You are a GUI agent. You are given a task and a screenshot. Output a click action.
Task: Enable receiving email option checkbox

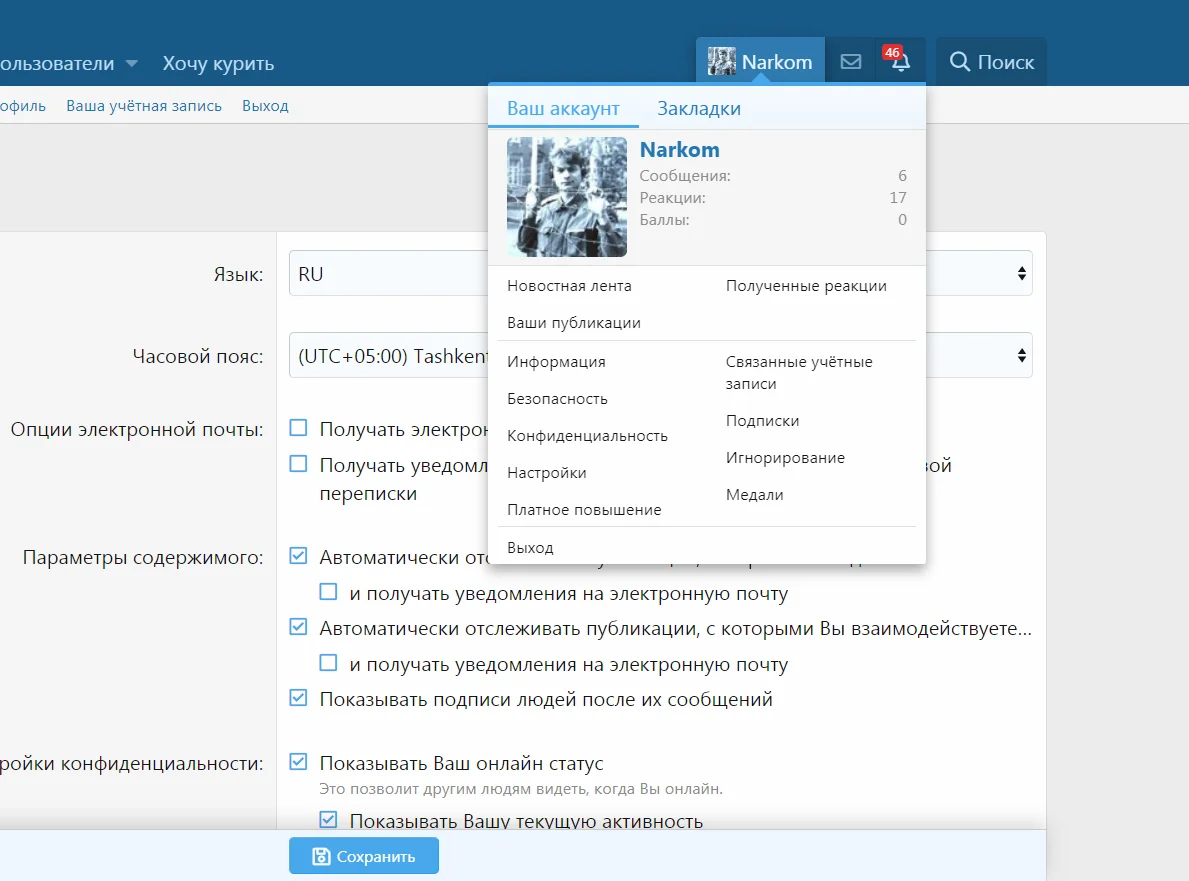298,429
